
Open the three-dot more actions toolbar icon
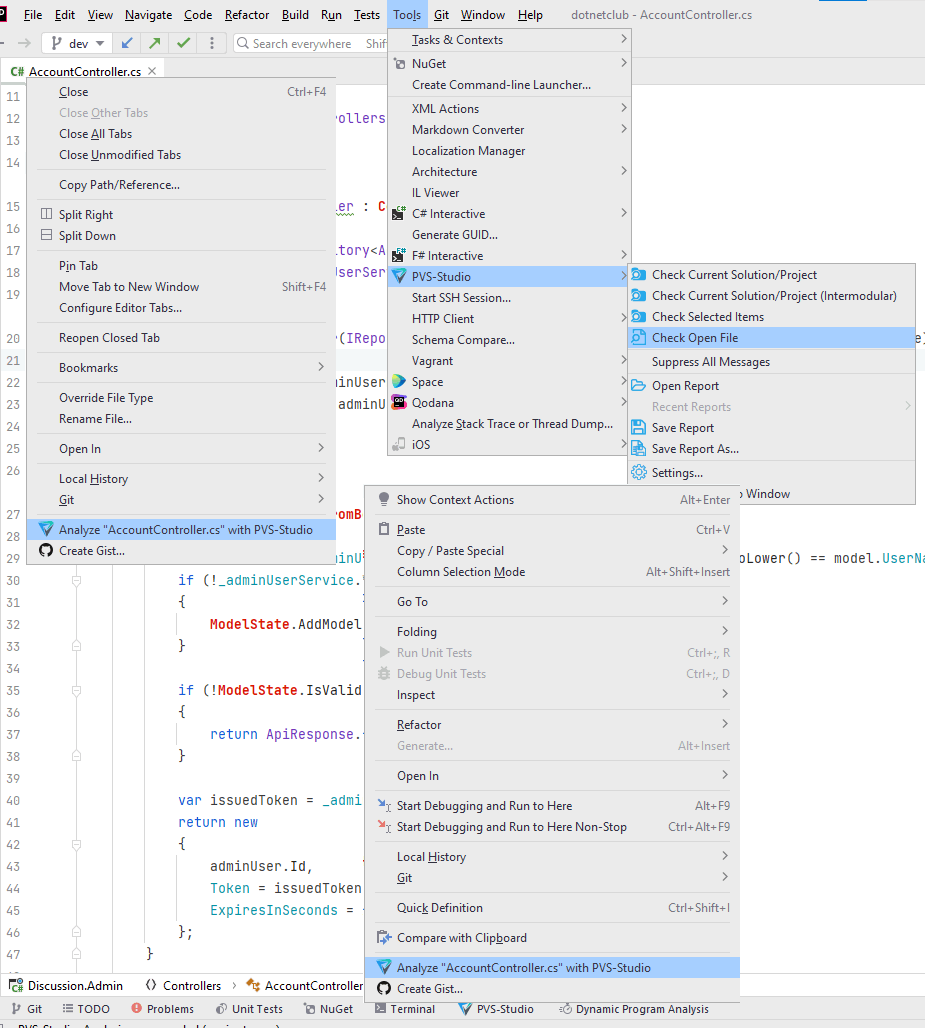pyautogui.click(x=211, y=44)
